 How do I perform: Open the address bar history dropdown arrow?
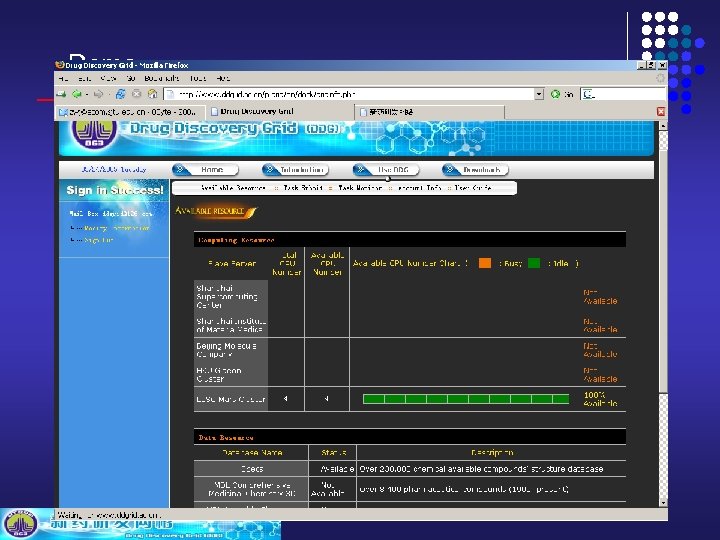click(539, 94)
